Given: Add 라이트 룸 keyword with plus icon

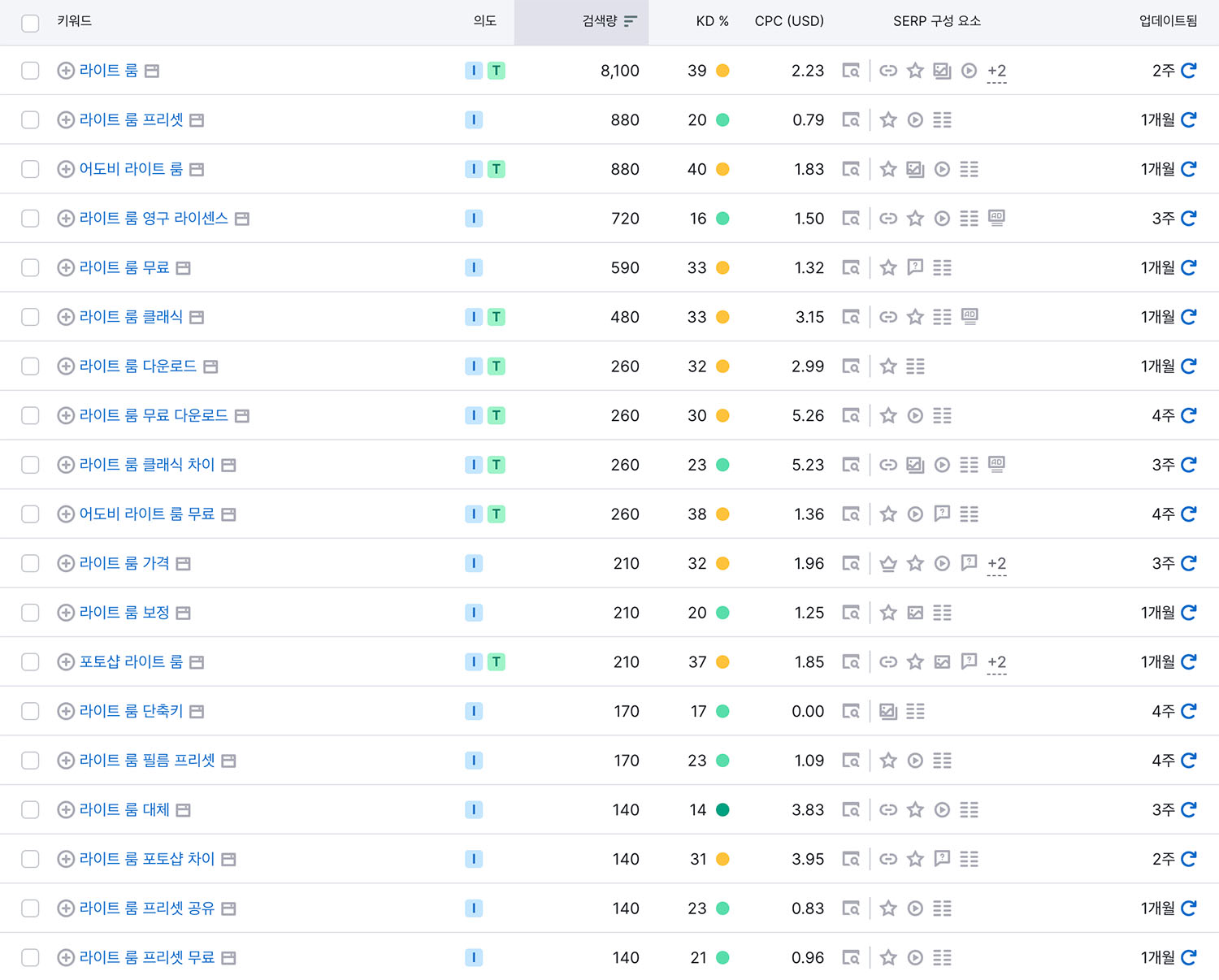Looking at the screenshot, I should pos(66,71).
